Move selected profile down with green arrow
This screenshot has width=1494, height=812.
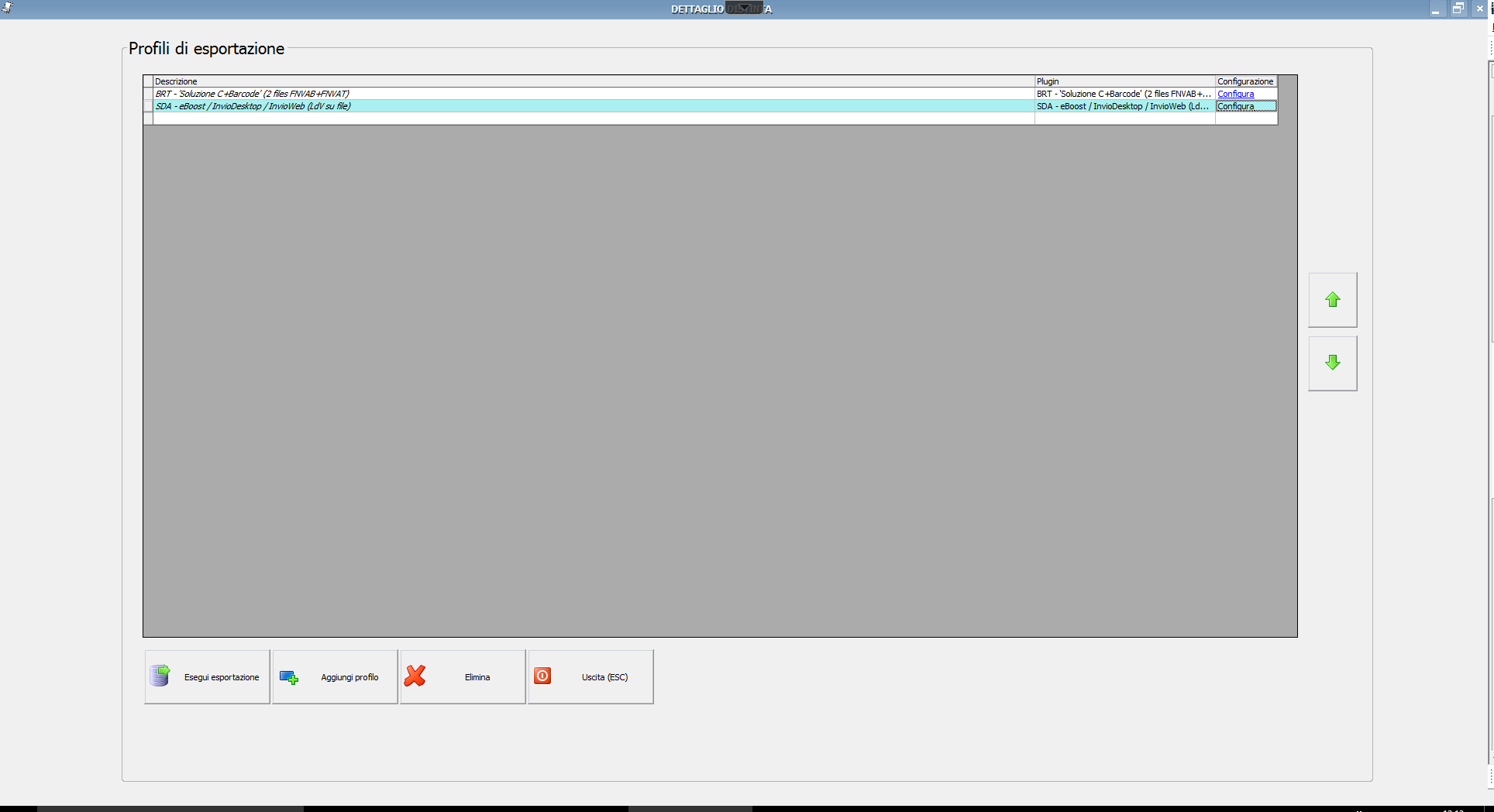click(1333, 363)
